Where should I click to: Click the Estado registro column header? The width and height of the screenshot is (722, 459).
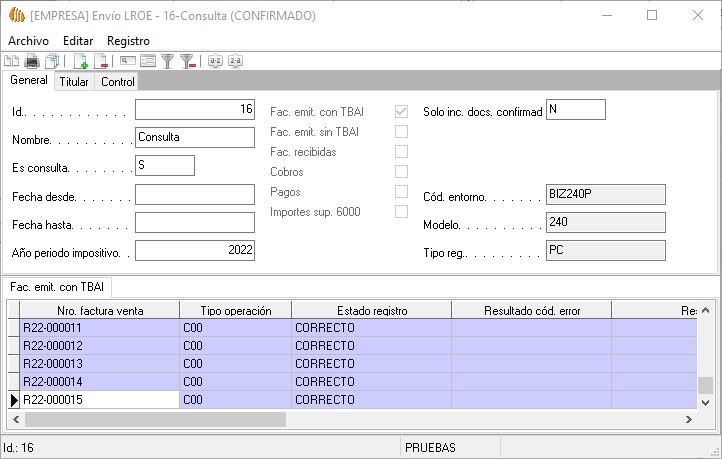click(371, 311)
